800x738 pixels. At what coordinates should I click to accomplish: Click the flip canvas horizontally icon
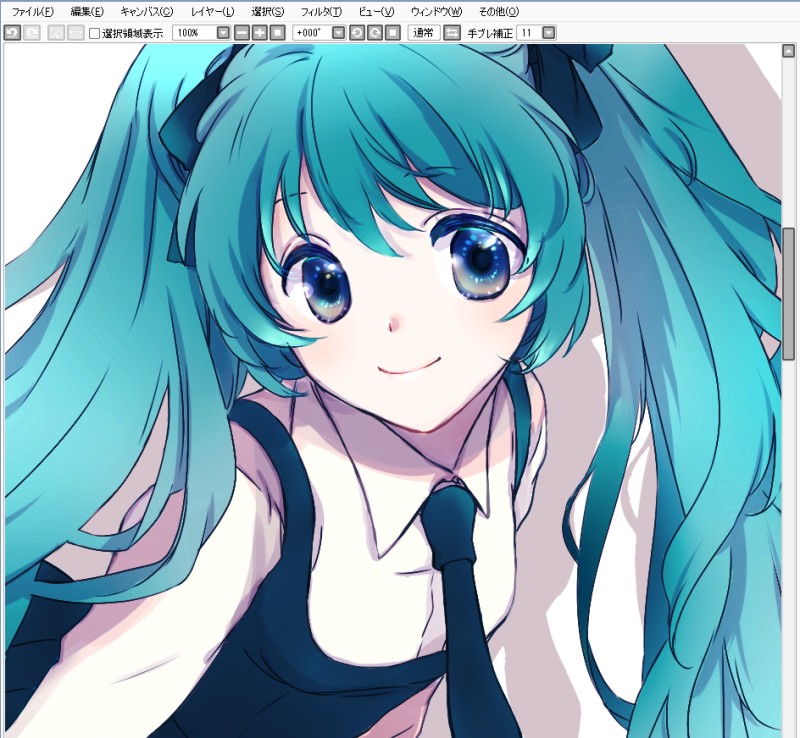(452, 33)
